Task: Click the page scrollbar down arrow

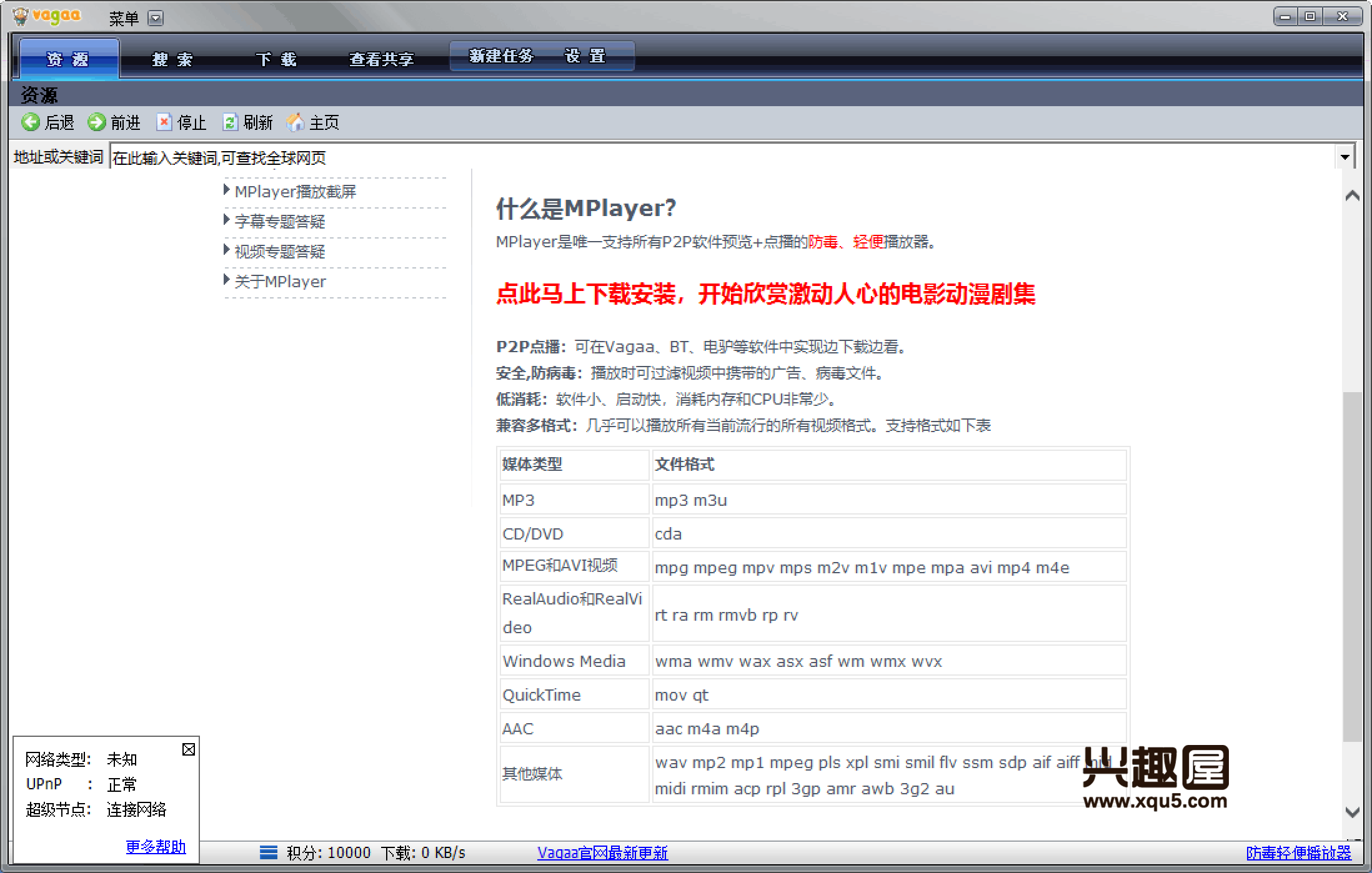Action: (x=1353, y=812)
